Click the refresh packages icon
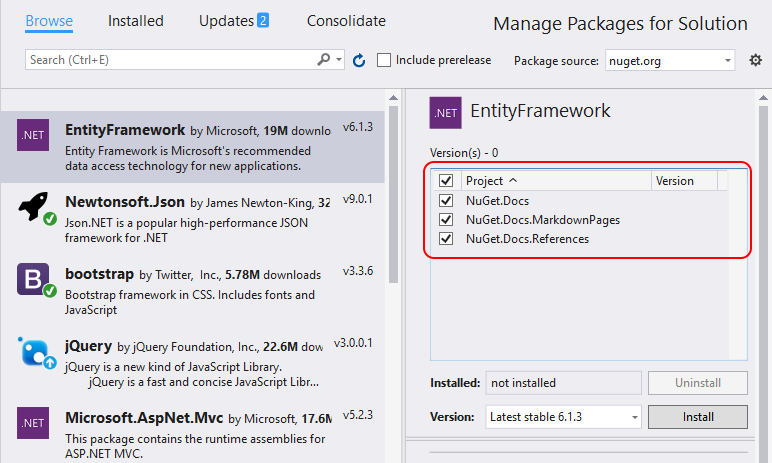Viewport: 772px width, 463px height. pyautogui.click(x=359, y=61)
